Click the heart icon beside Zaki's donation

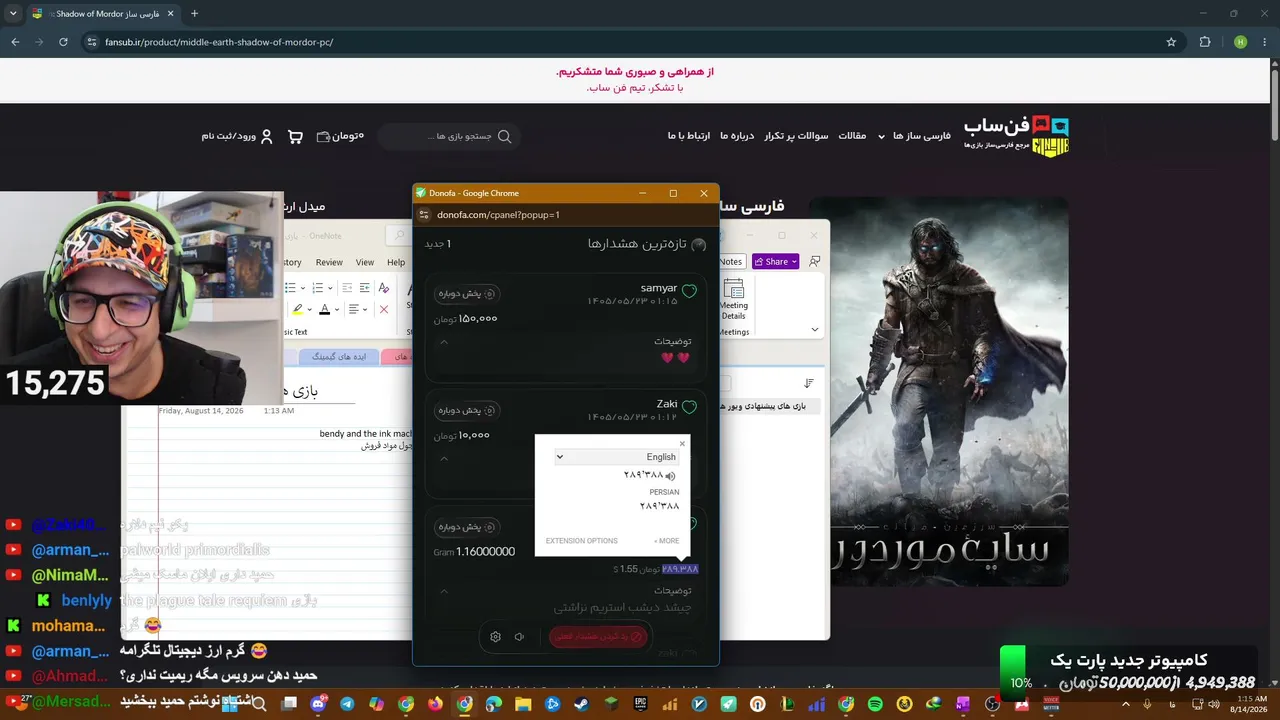[689, 407]
